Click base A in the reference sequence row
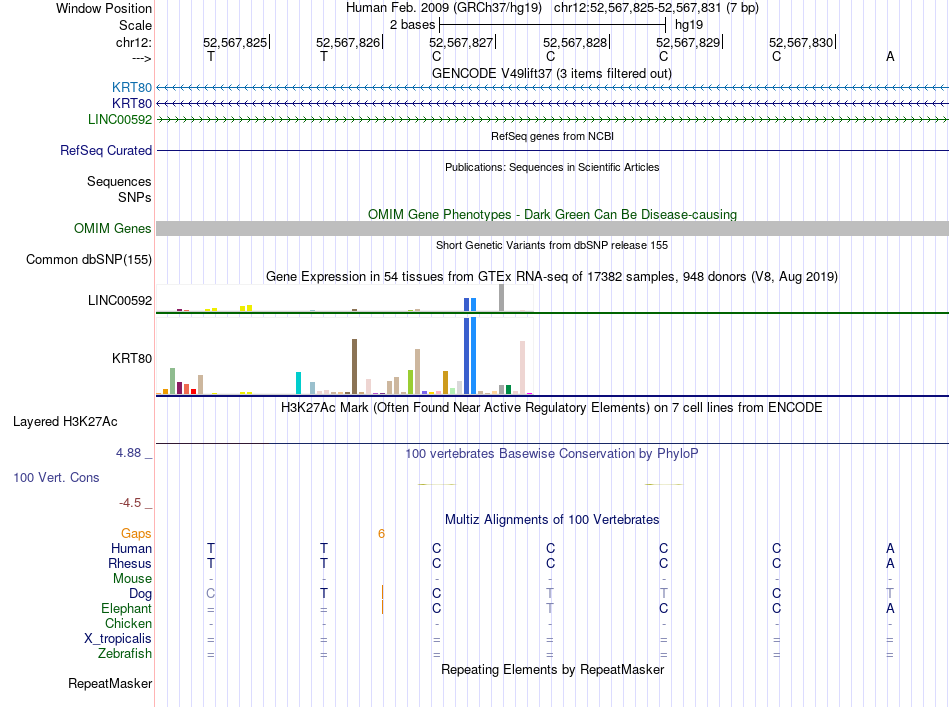 tap(890, 56)
